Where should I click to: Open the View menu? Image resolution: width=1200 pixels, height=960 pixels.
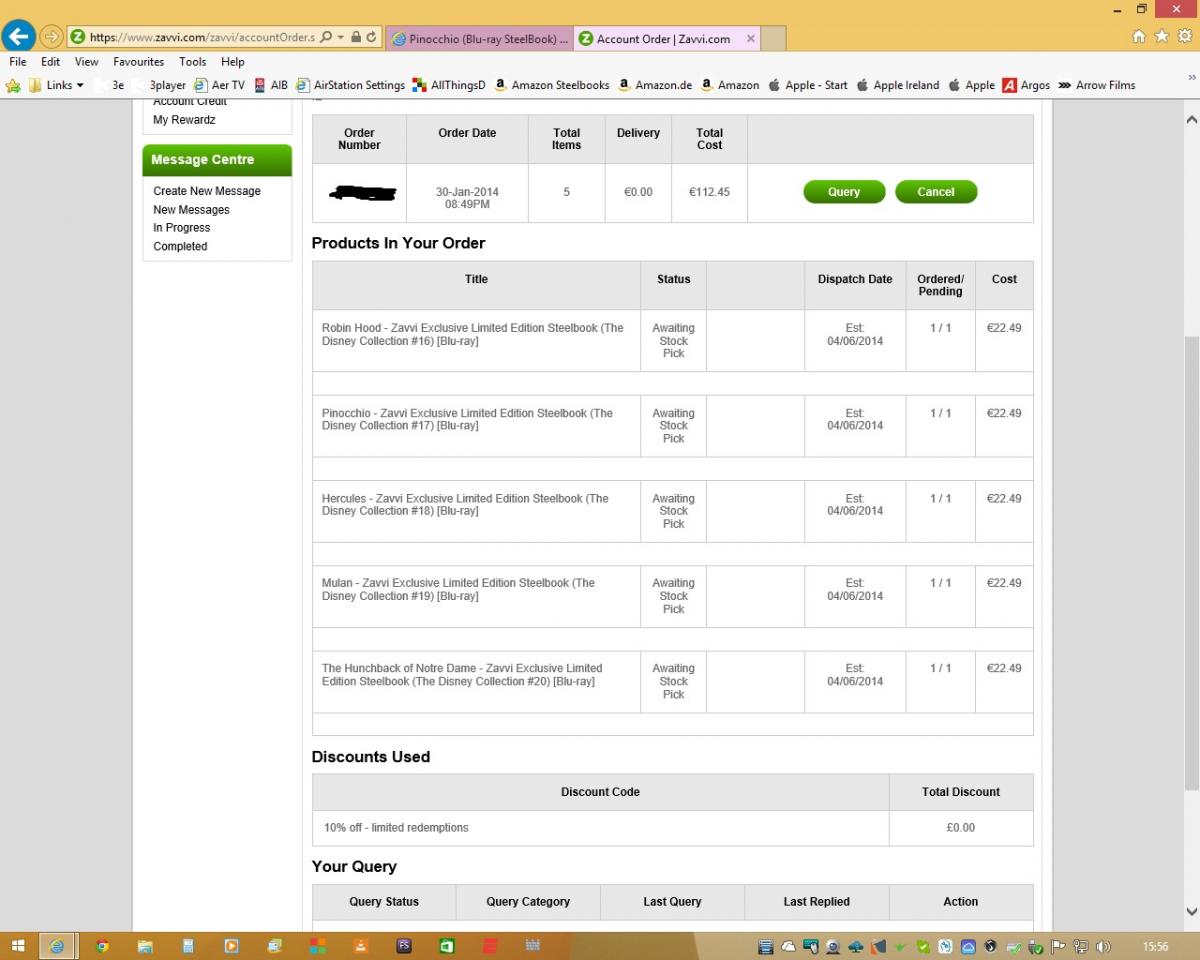[87, 62]
